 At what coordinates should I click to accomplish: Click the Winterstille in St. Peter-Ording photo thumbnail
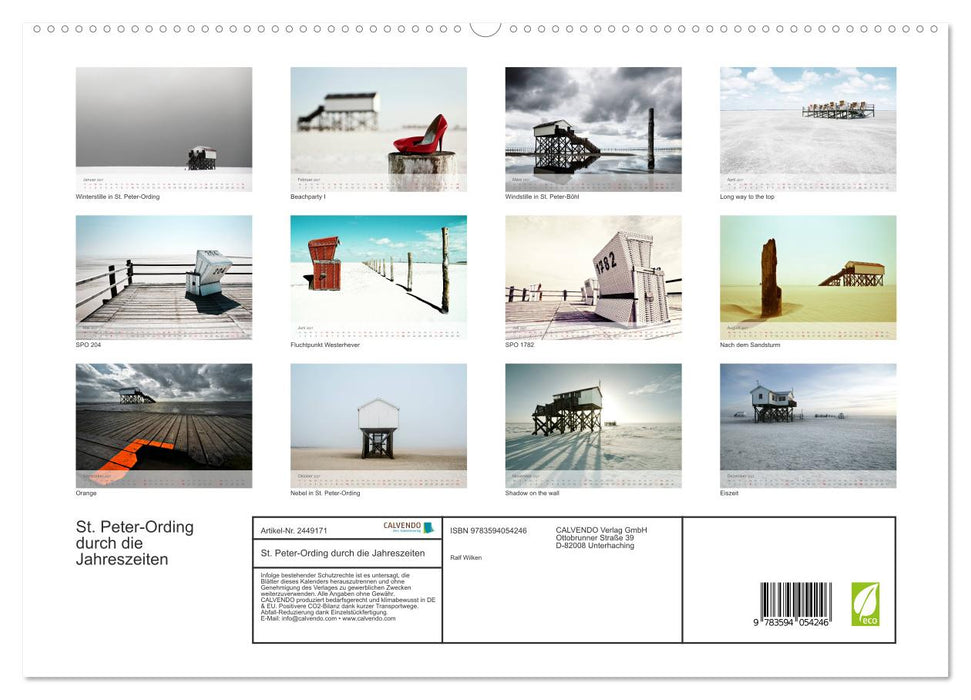(163, 129)
